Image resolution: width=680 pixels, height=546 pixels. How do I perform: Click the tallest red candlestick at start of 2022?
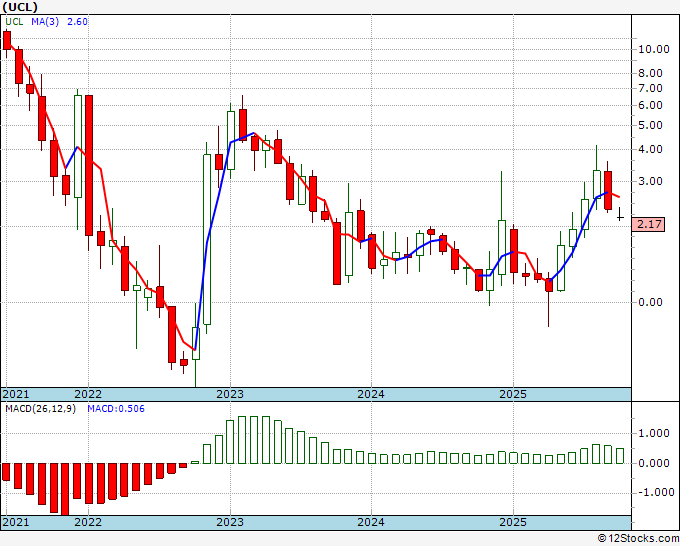pyautogui.click(x=89, y=165)
